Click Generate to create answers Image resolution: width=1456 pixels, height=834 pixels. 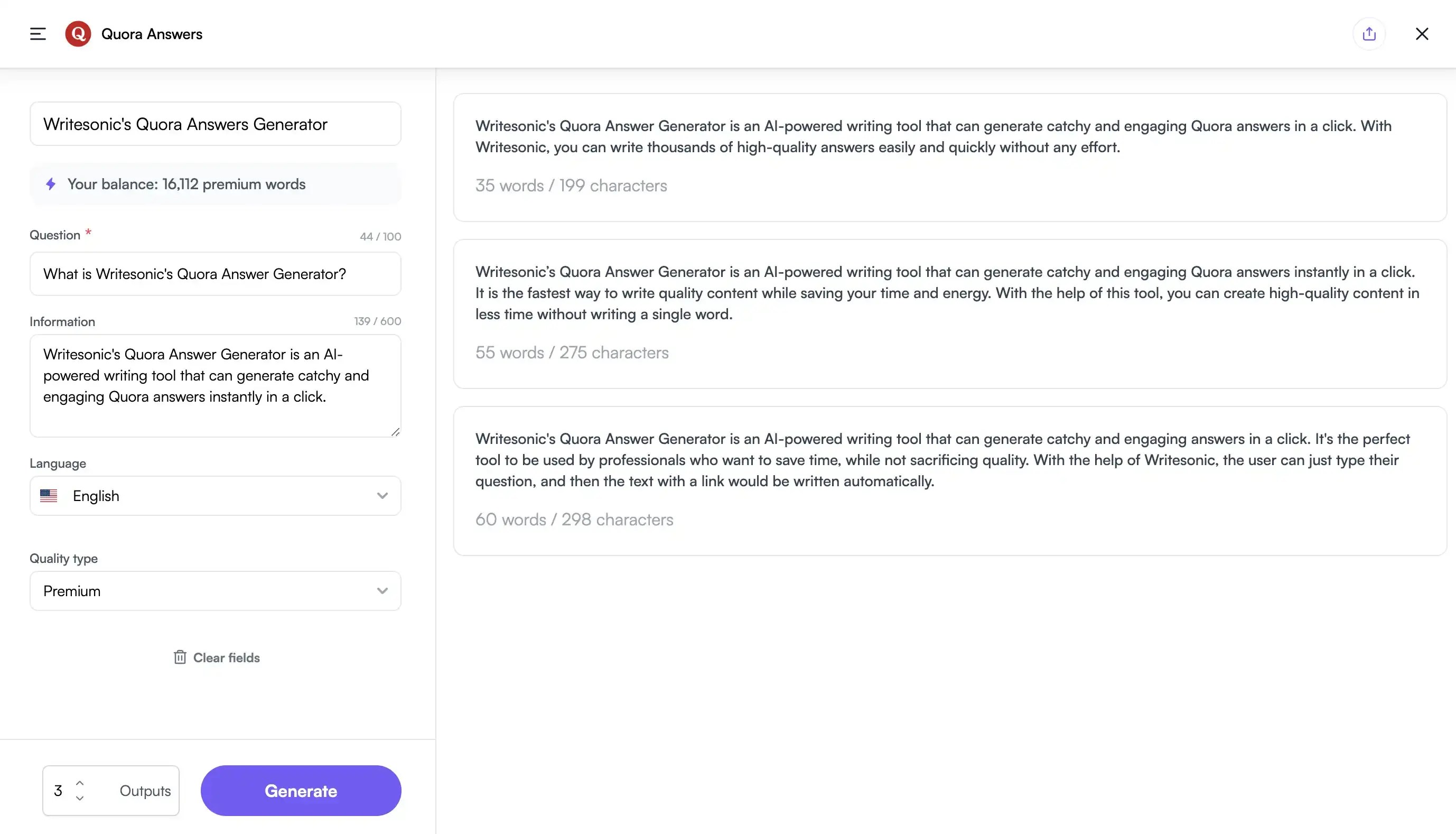click(x=300, y=791)
